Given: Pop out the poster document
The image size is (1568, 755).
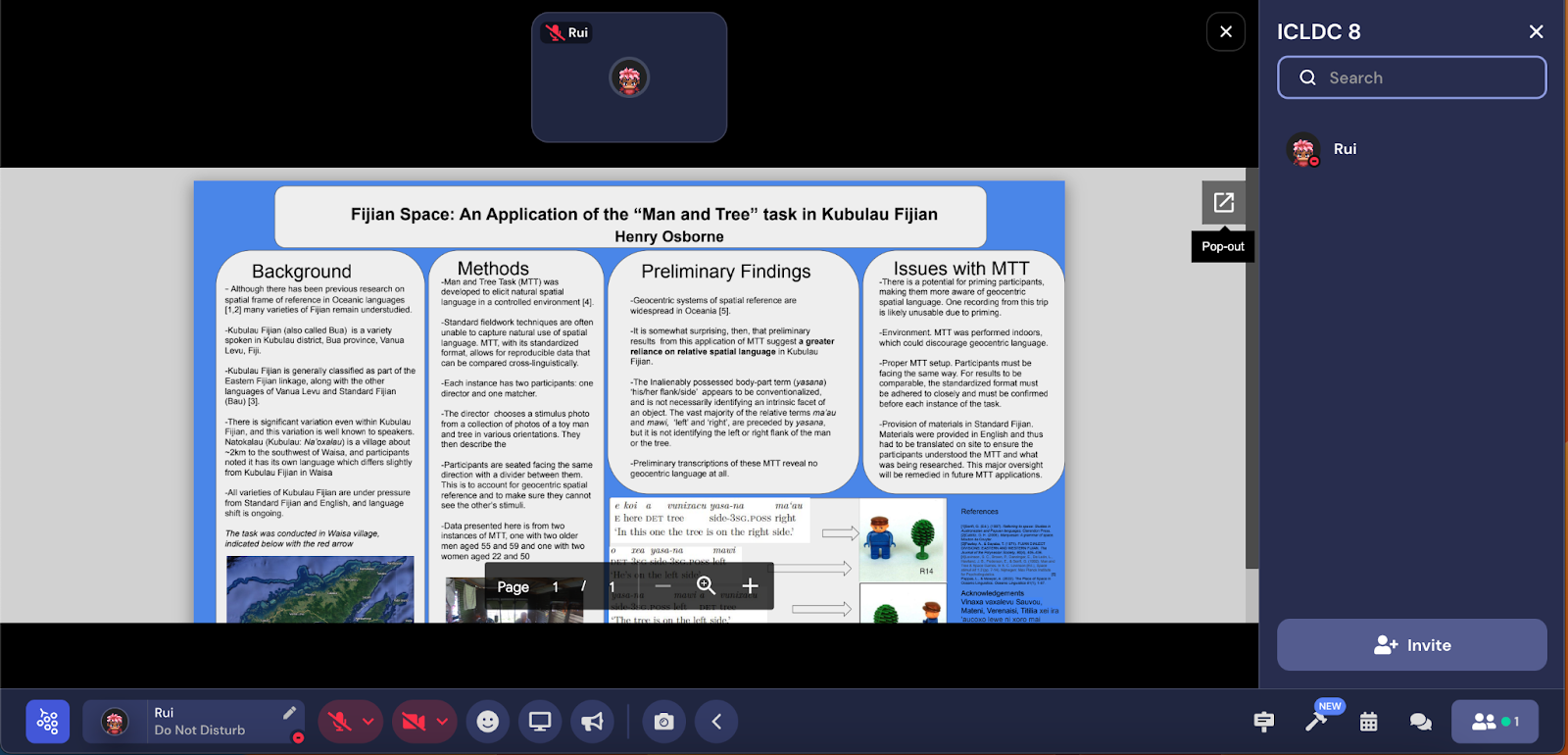Looking at the screenshot, I should point(1224,203).
